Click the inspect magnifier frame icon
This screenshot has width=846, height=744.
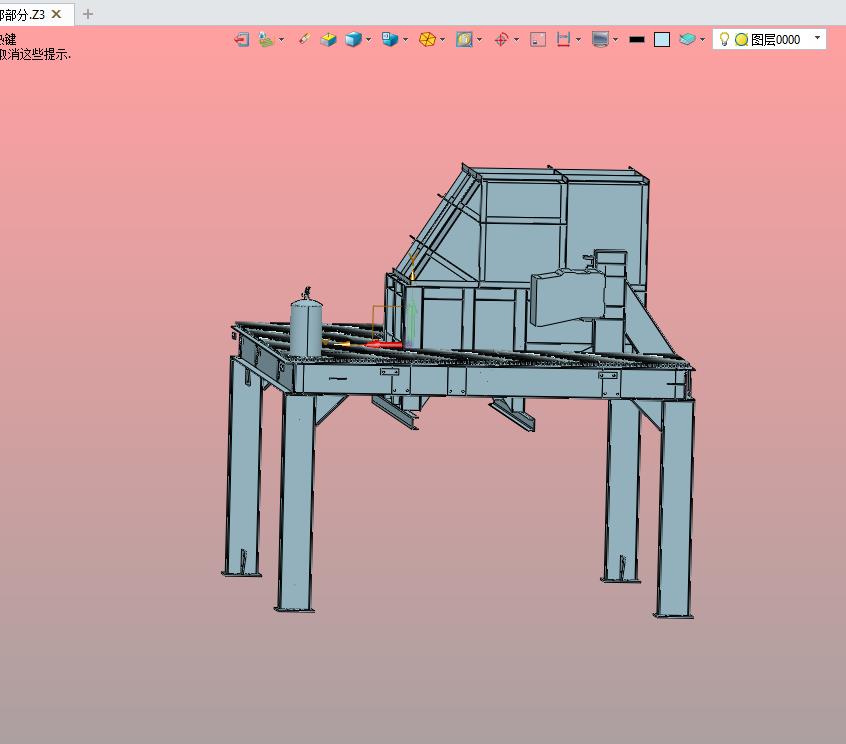click(x=464, y=39)
